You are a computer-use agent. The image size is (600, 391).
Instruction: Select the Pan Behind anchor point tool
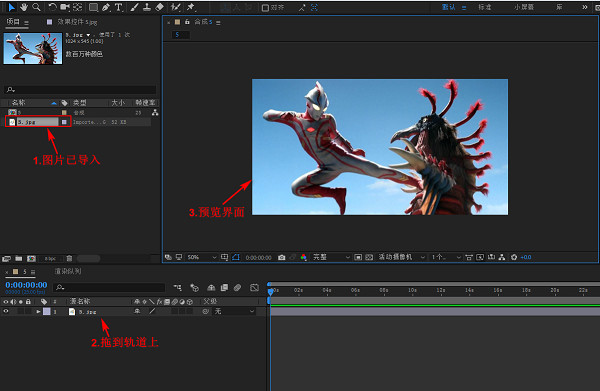[x=78, y=7]
